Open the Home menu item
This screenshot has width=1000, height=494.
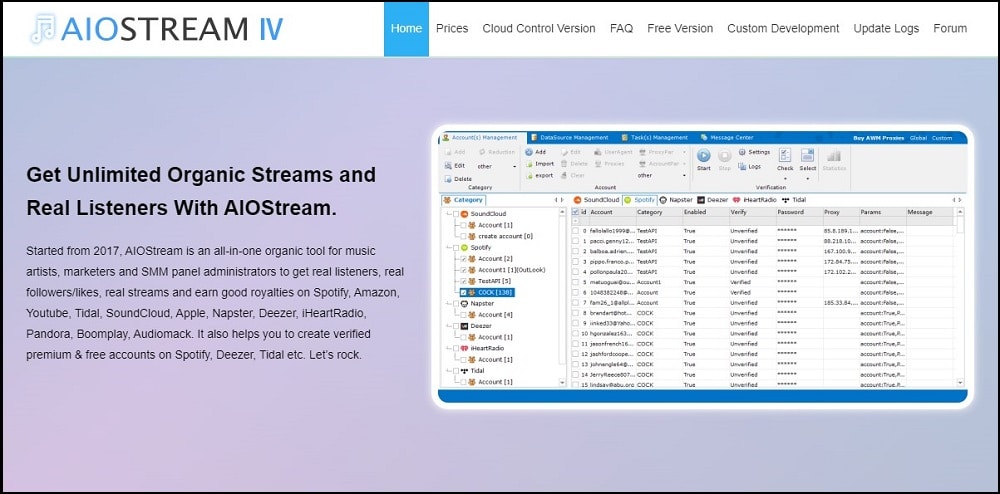[x=406, y=29]
